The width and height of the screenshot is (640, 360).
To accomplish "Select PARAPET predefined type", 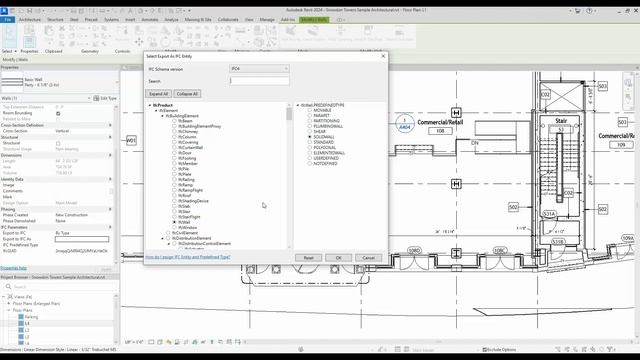I will pyautogui.click(x=310, y=116).
